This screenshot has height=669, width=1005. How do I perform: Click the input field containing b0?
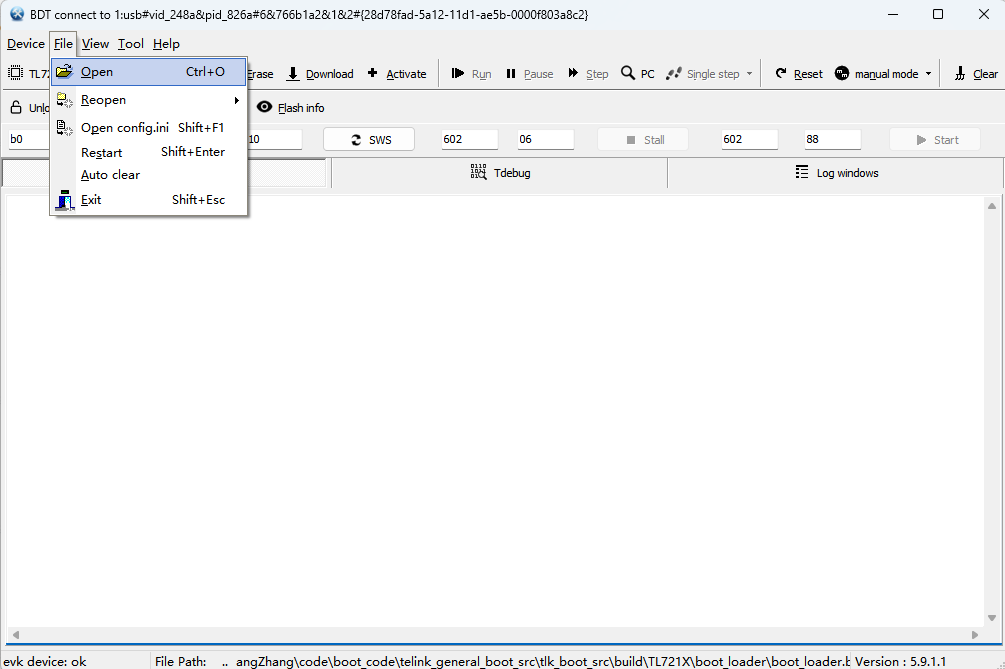click(28, 139)
